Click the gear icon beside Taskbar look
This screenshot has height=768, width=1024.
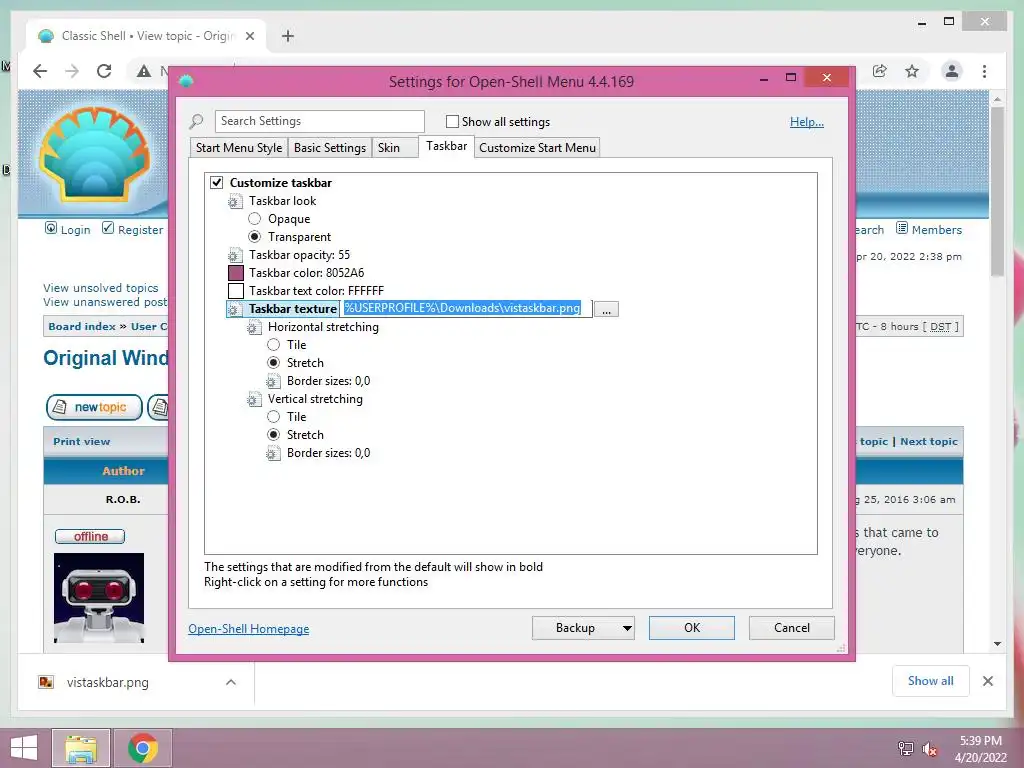(x=234, y=202)
